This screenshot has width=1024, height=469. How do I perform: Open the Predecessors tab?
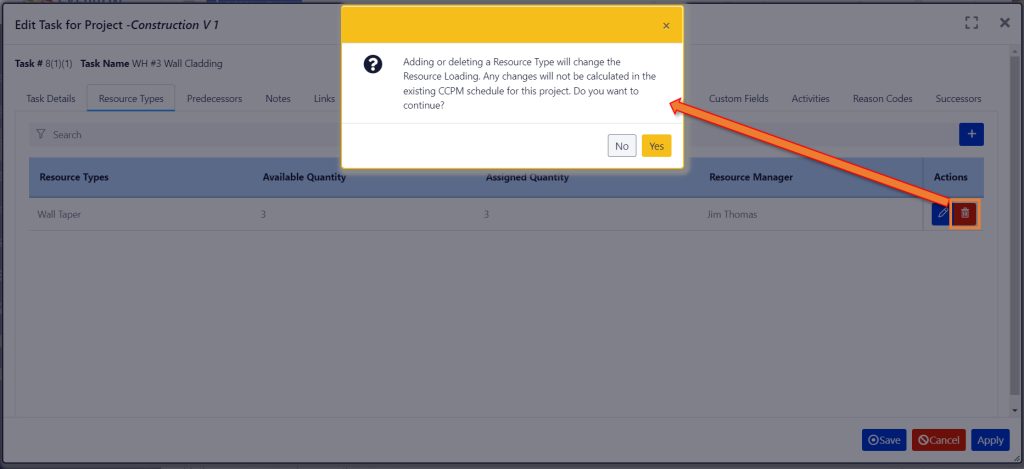tap(214, 99)
